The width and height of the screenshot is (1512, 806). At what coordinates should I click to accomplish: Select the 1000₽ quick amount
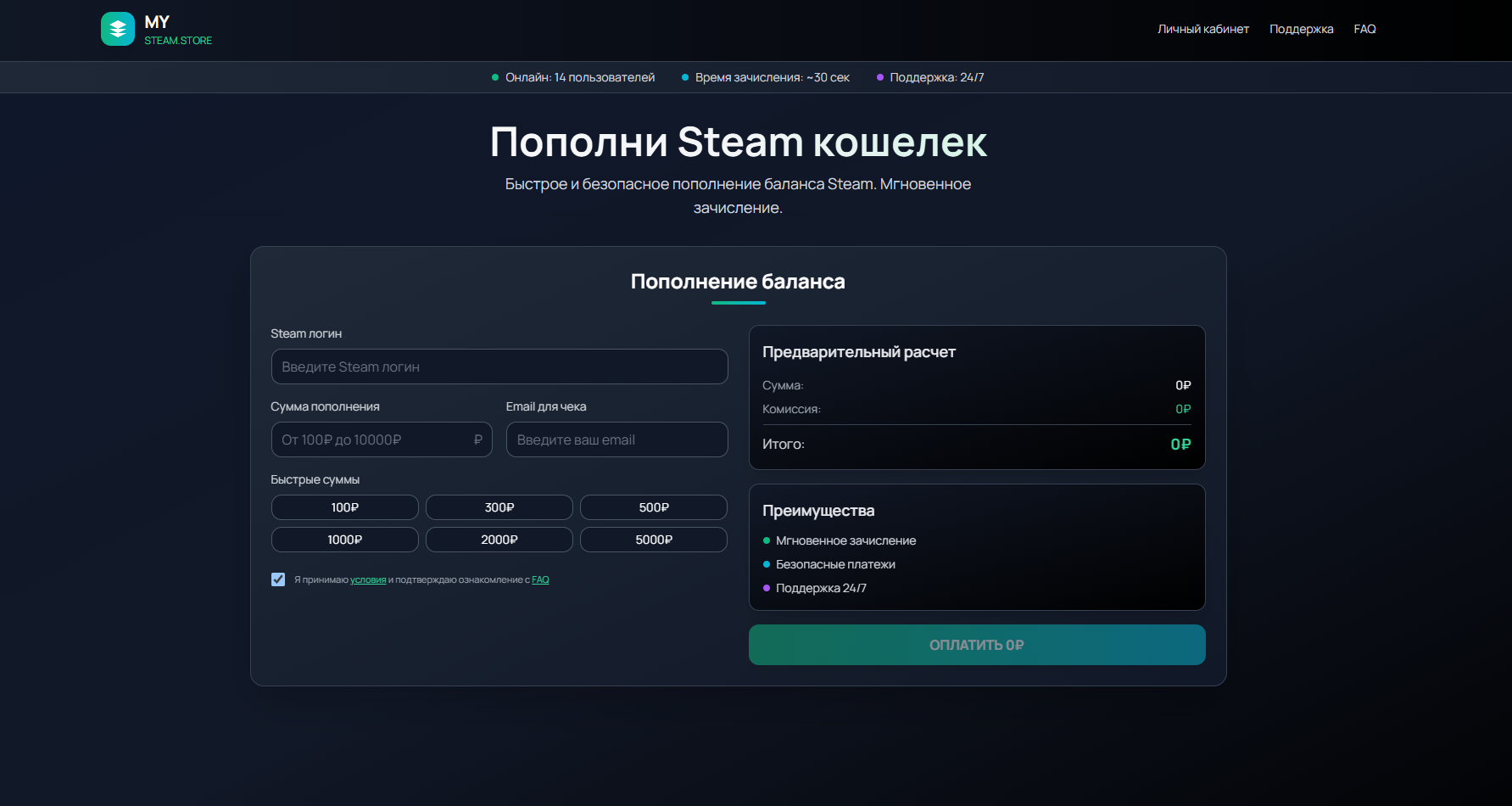coord(345,540)
